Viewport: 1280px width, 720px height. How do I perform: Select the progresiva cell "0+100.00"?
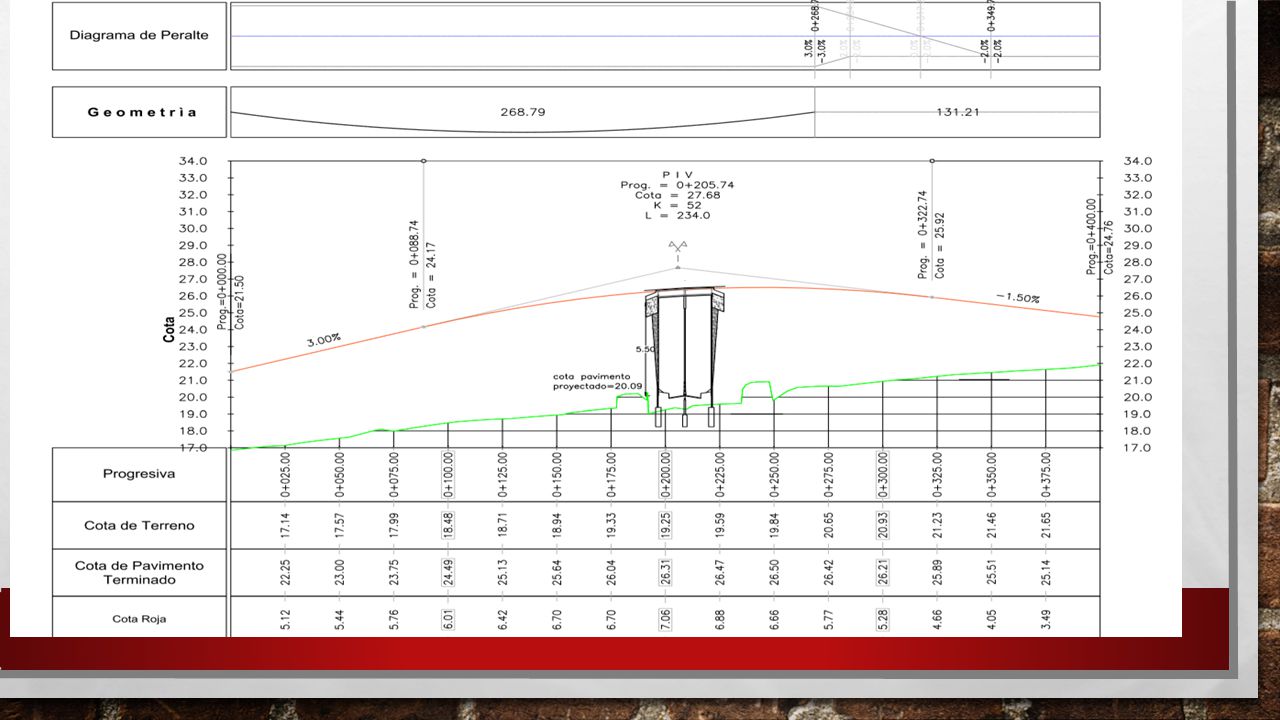pyautogui.click(x=448, y=476)
